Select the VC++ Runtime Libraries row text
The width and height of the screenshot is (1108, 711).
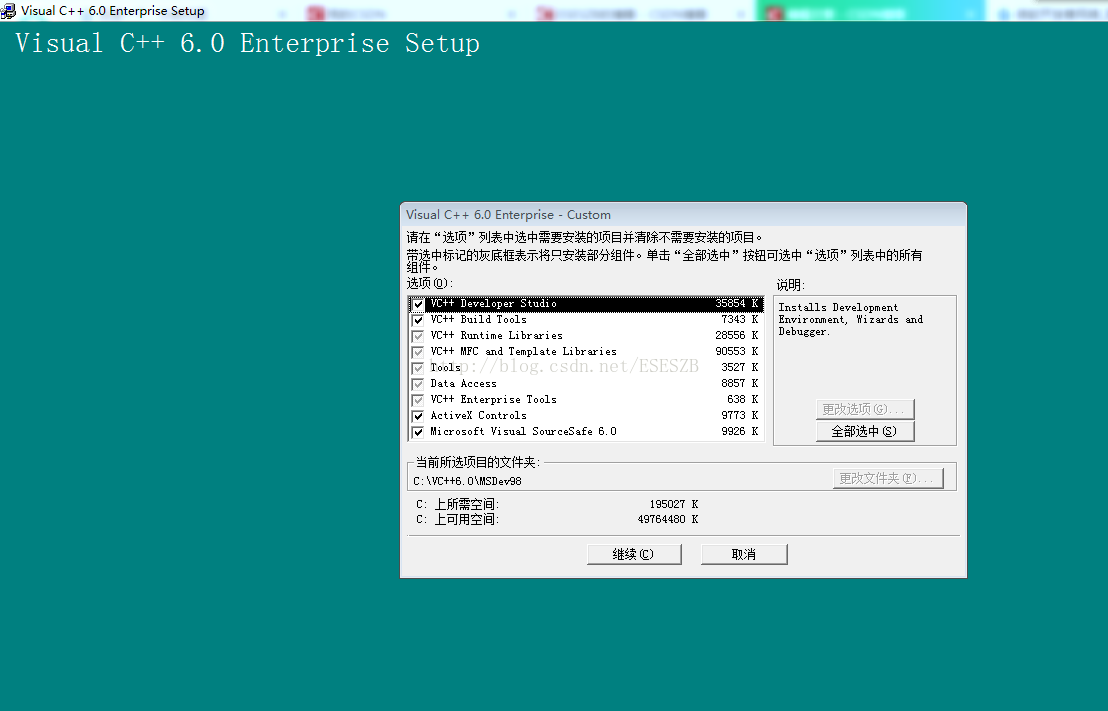(496, 335)
